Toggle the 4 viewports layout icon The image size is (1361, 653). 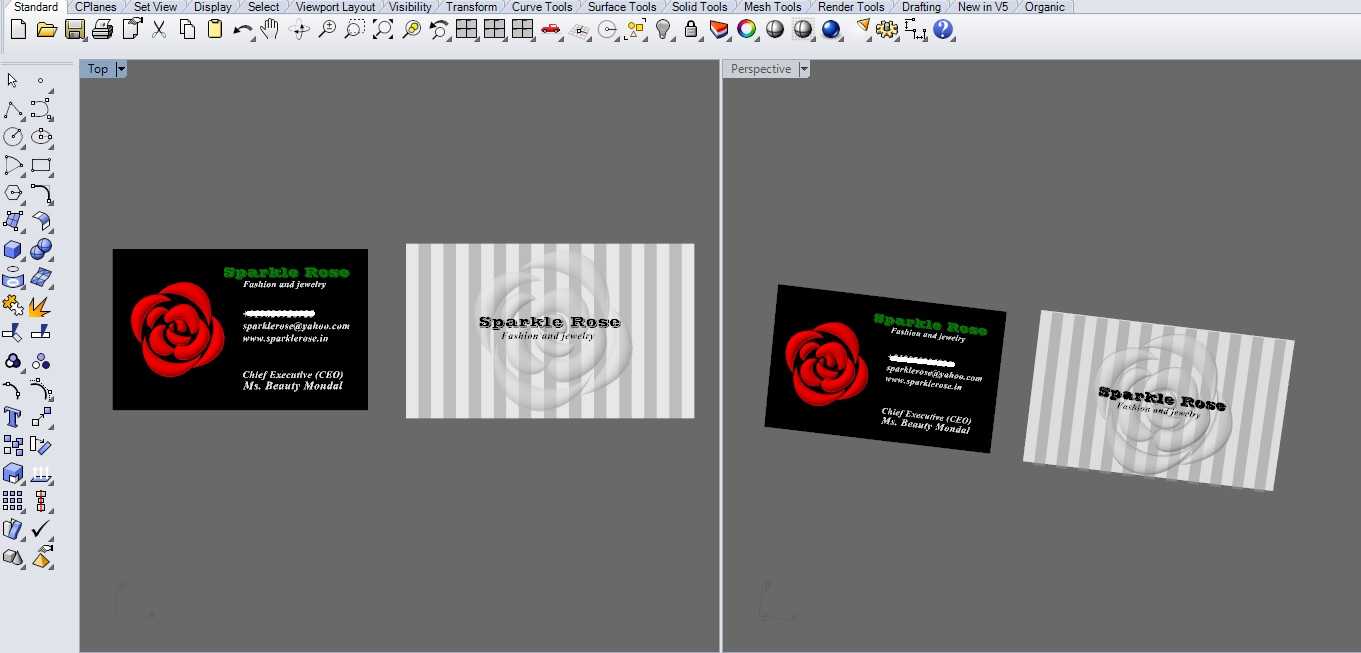point(466,30)
